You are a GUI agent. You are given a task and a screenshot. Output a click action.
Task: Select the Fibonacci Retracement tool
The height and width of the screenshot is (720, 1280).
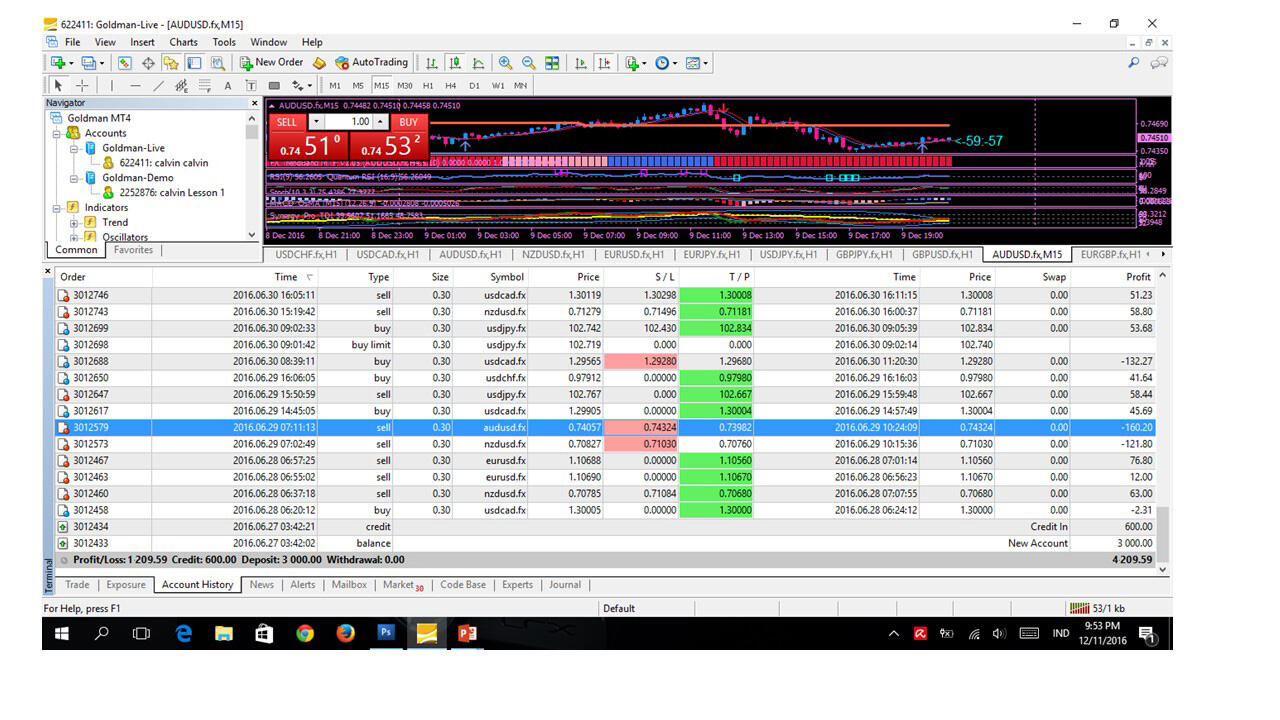tap(204, 85)
